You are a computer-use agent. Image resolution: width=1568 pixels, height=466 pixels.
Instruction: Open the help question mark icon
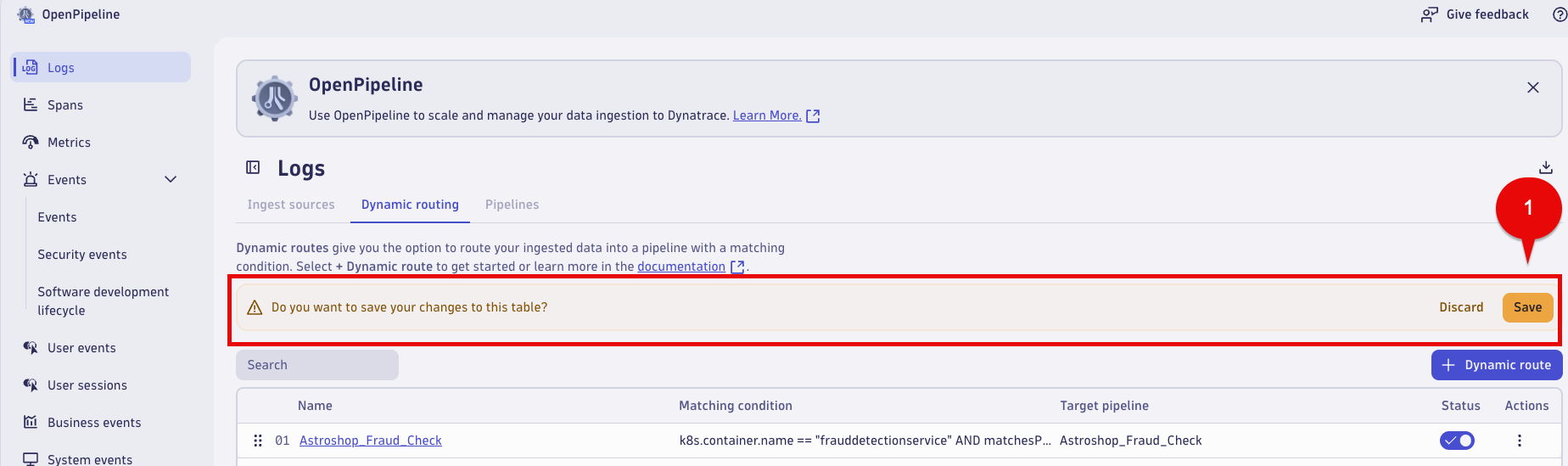[x=1560, y=14]
